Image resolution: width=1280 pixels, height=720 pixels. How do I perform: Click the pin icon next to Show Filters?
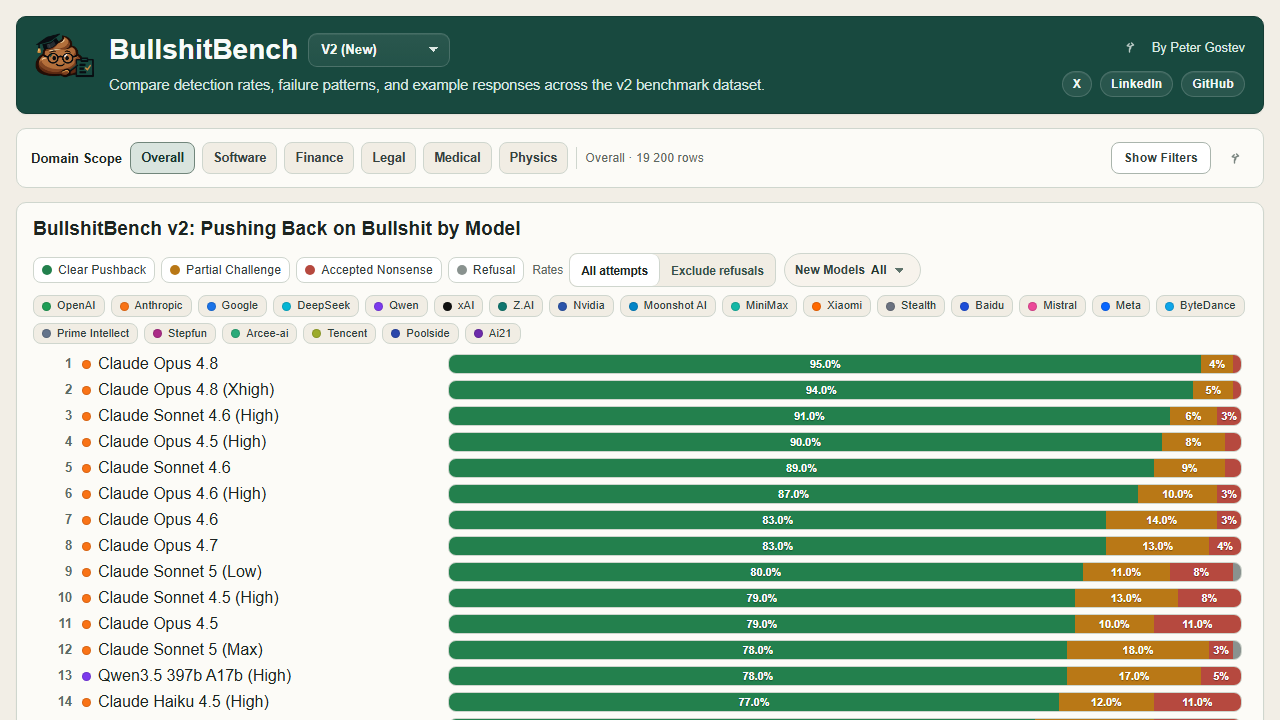coord(1235,158)
